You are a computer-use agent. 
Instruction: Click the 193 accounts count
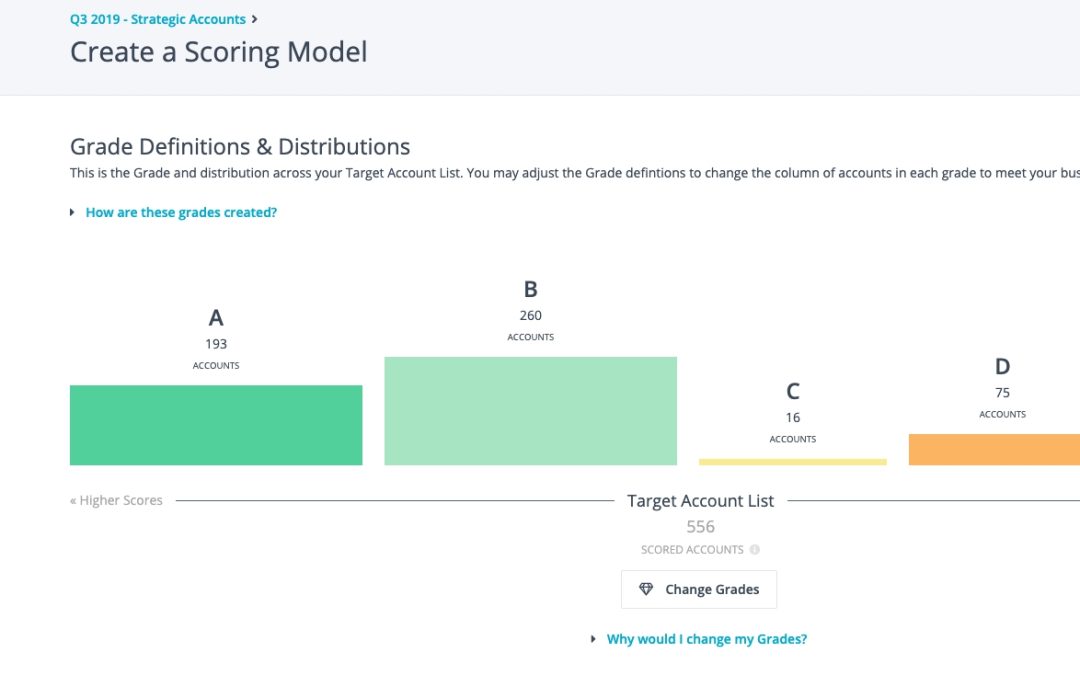click(216, 344)
